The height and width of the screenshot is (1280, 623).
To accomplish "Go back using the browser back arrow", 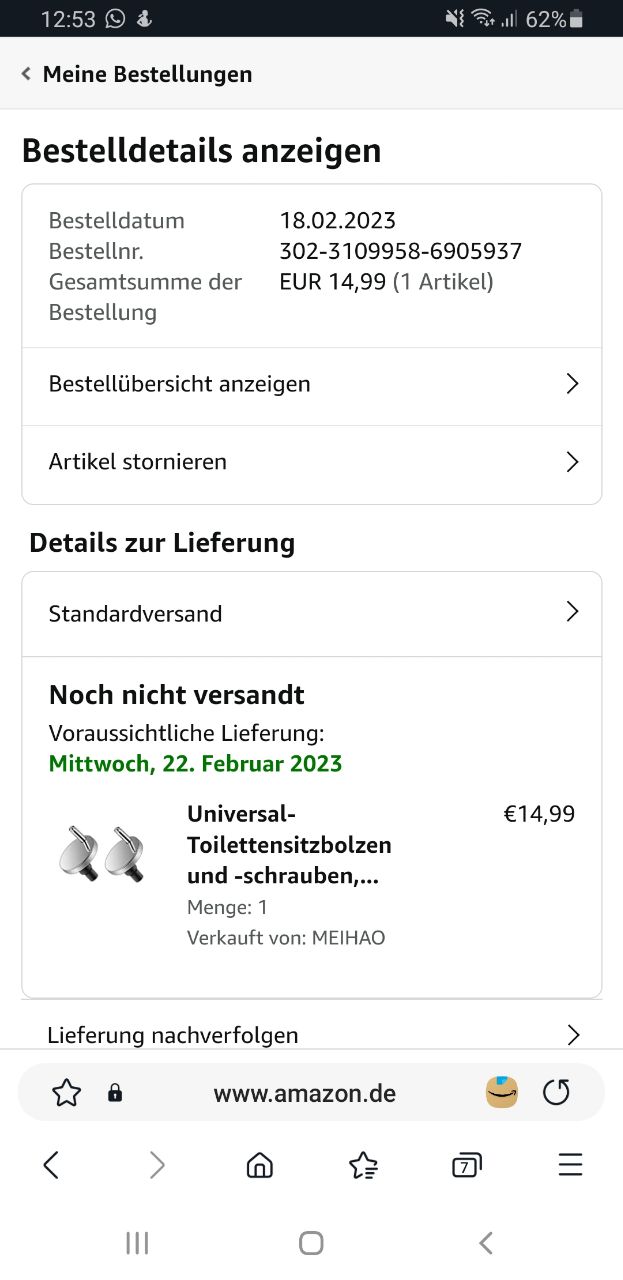I will click(52, 1165).
